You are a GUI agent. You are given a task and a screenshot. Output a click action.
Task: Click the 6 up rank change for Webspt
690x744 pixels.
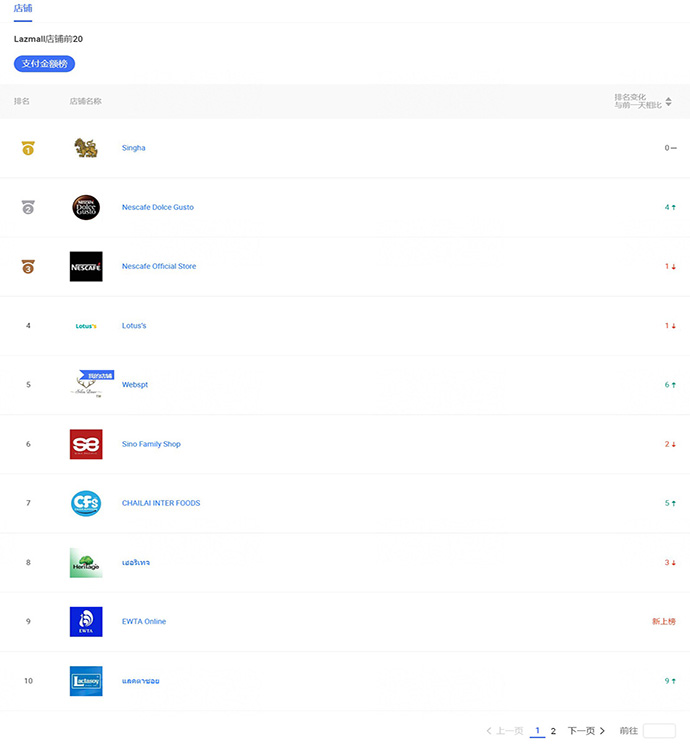670,385
